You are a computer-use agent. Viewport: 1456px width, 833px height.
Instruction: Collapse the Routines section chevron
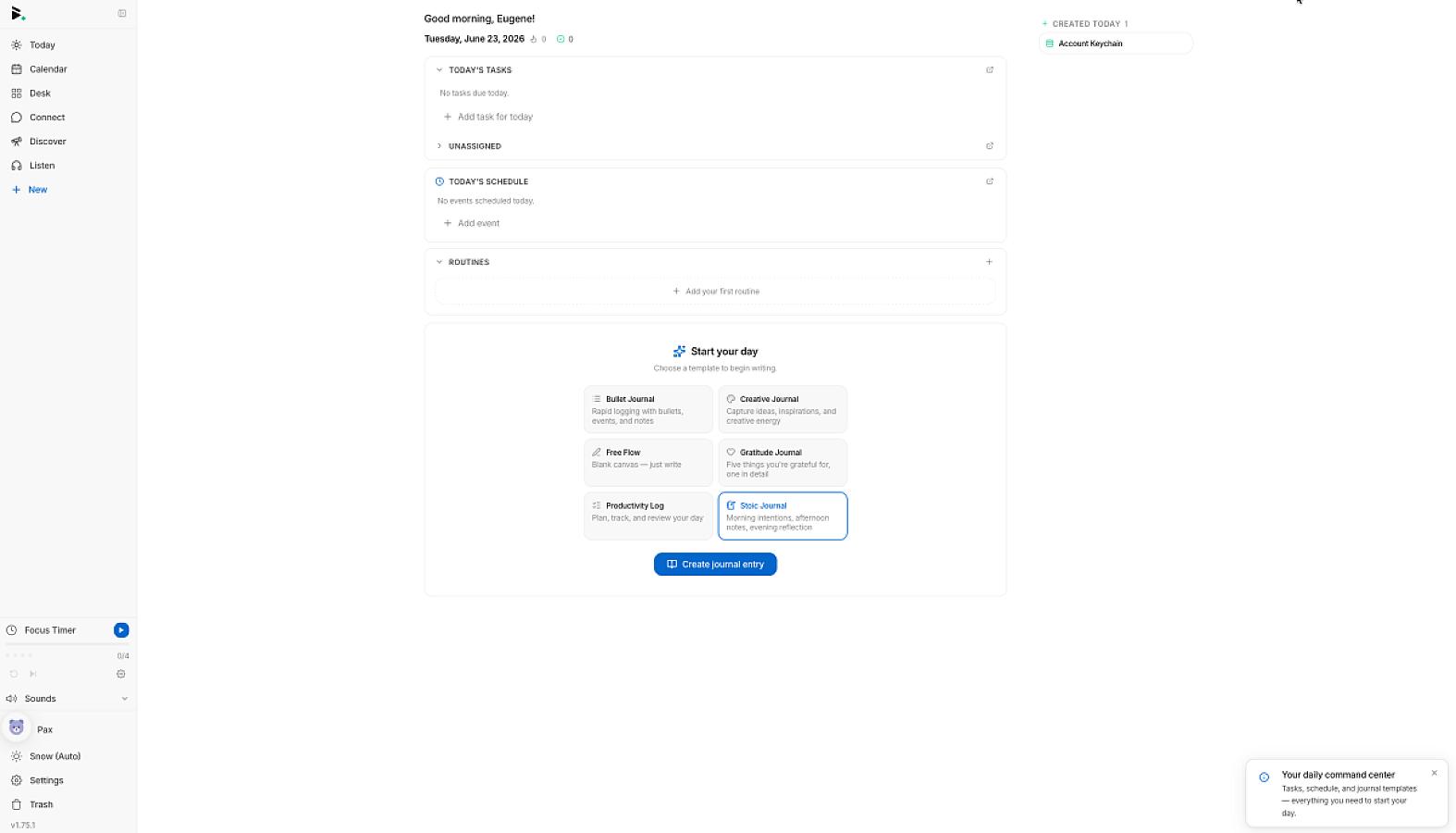point(439,262)
